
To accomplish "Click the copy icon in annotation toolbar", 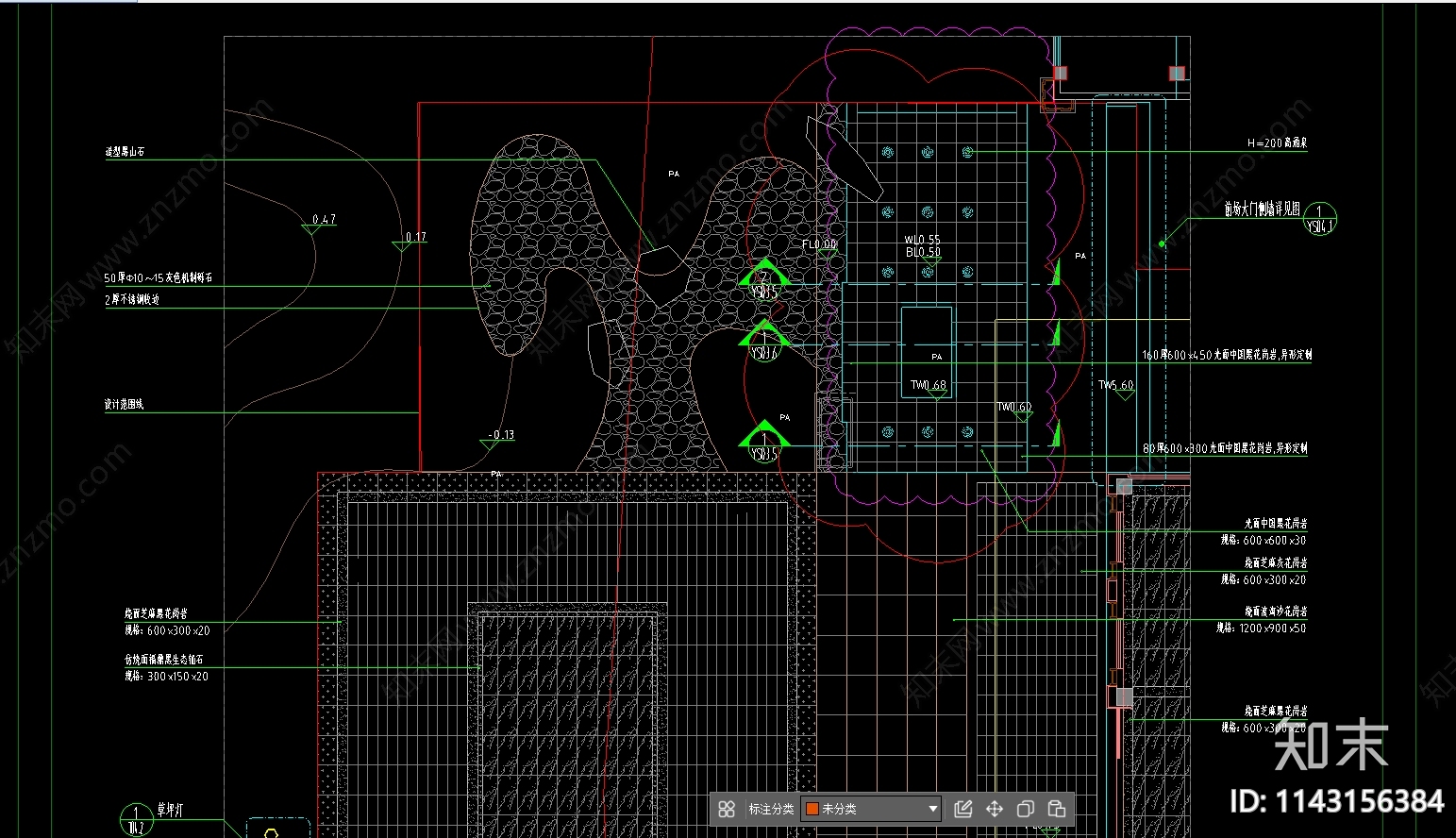I will click(x=1026, y=809).
